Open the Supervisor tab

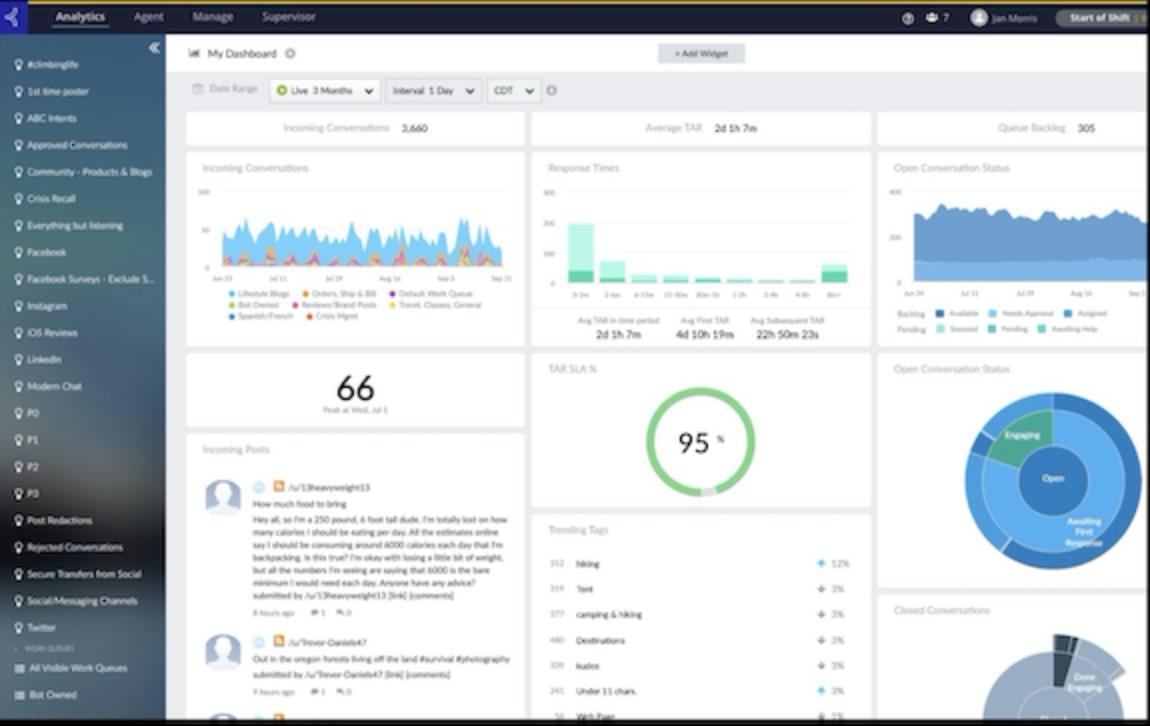point(289,17)
